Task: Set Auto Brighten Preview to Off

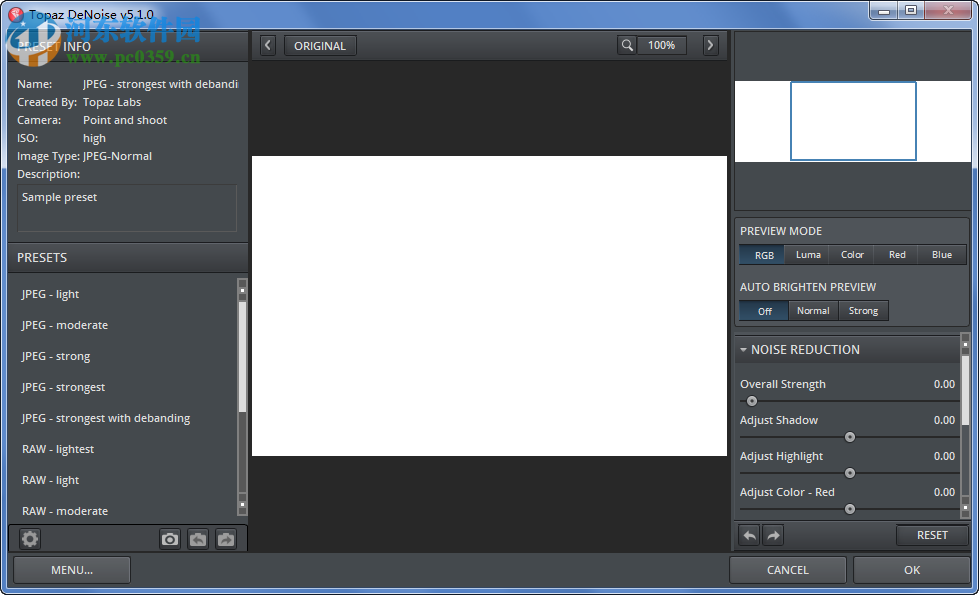Action: point(764,311)
